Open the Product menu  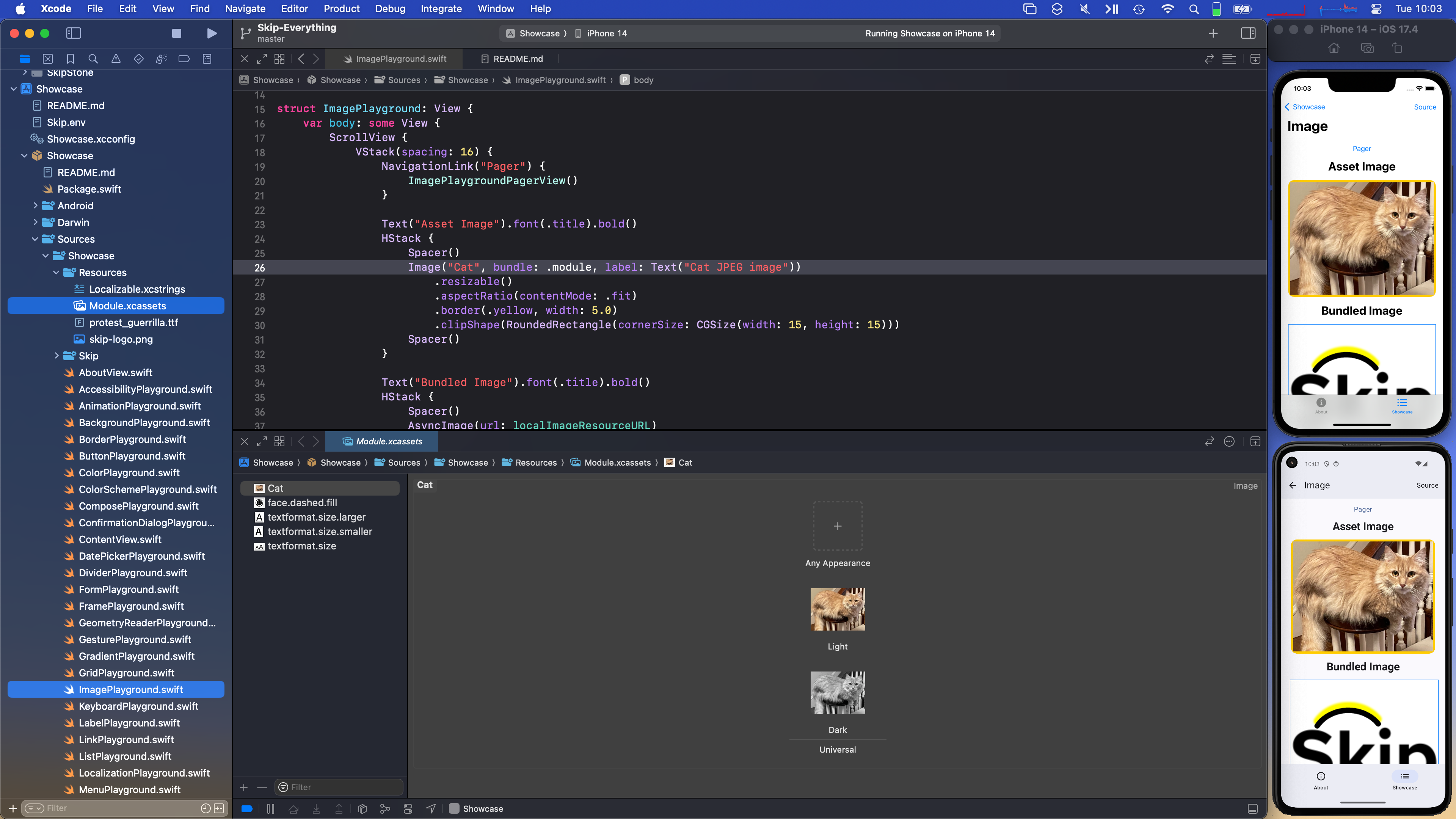[341, 8]
